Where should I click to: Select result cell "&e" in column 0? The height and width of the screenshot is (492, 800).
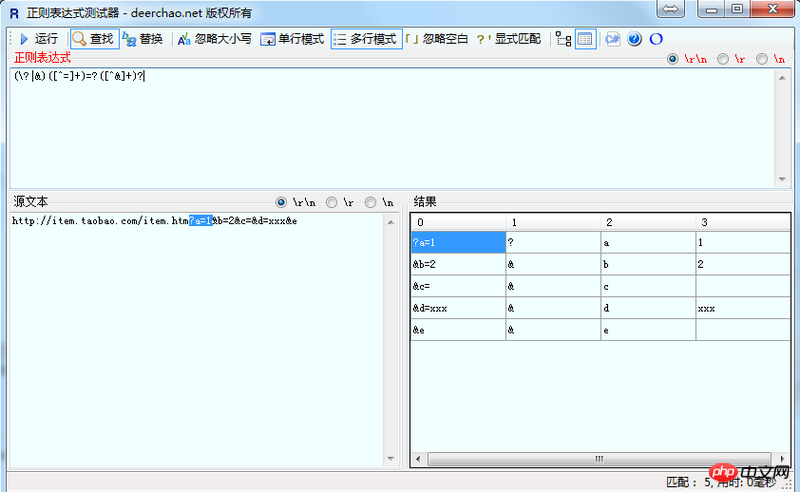click(x=458, y=330)
